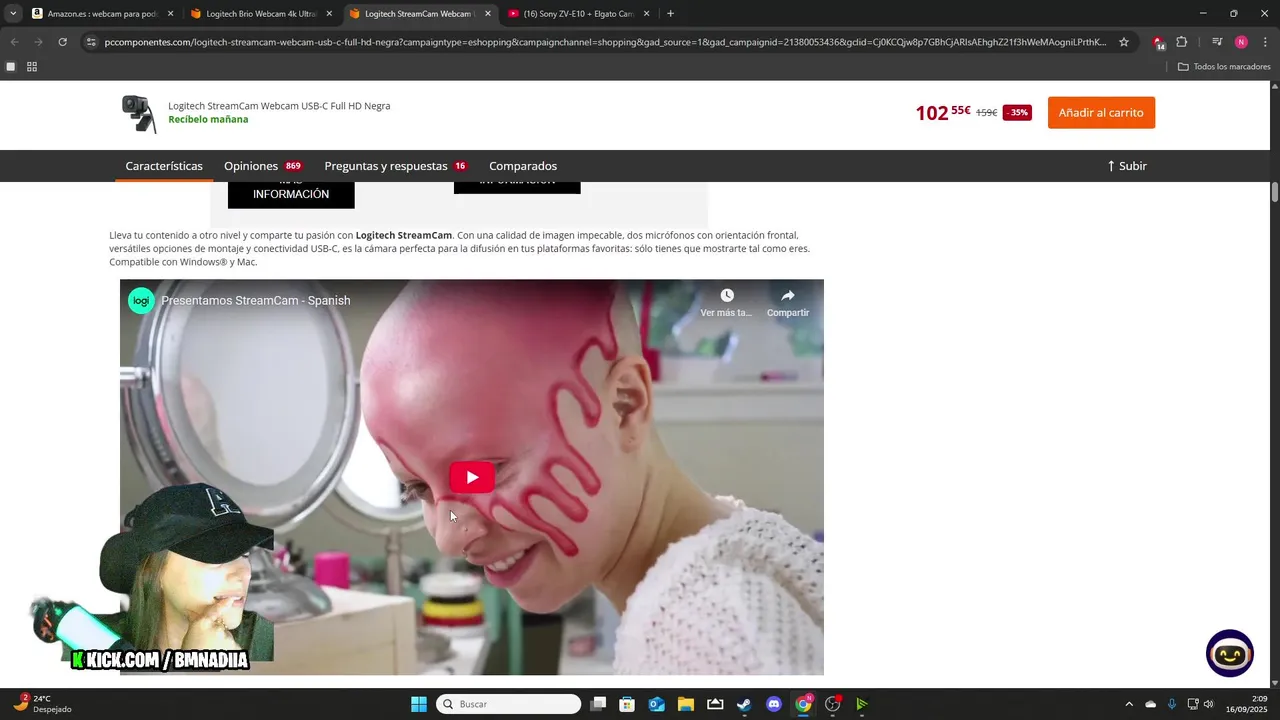Open OBS Studio from the taskbar

(x=833, y=704)
